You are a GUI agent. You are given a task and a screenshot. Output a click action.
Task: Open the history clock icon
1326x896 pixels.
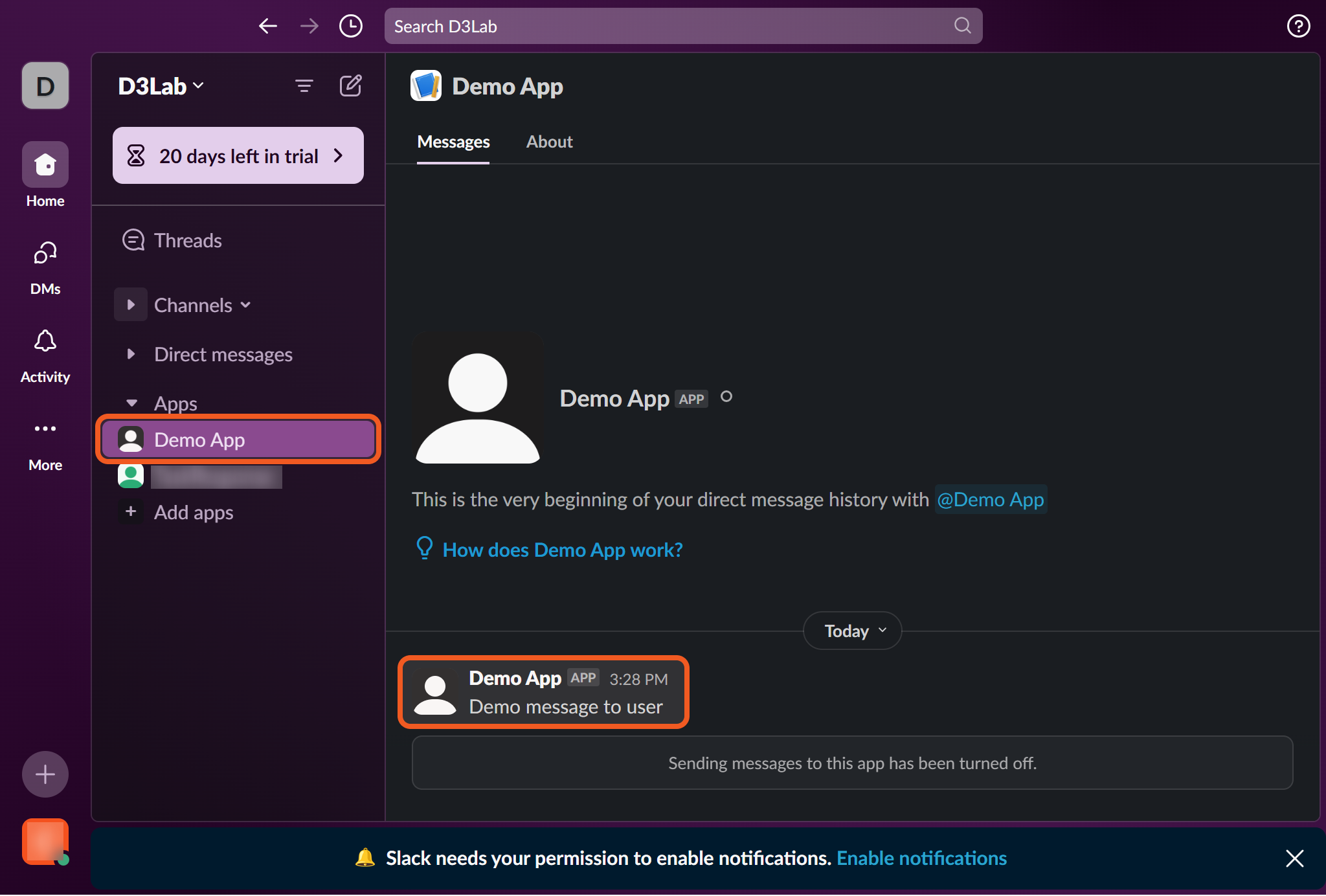point(350,26)
